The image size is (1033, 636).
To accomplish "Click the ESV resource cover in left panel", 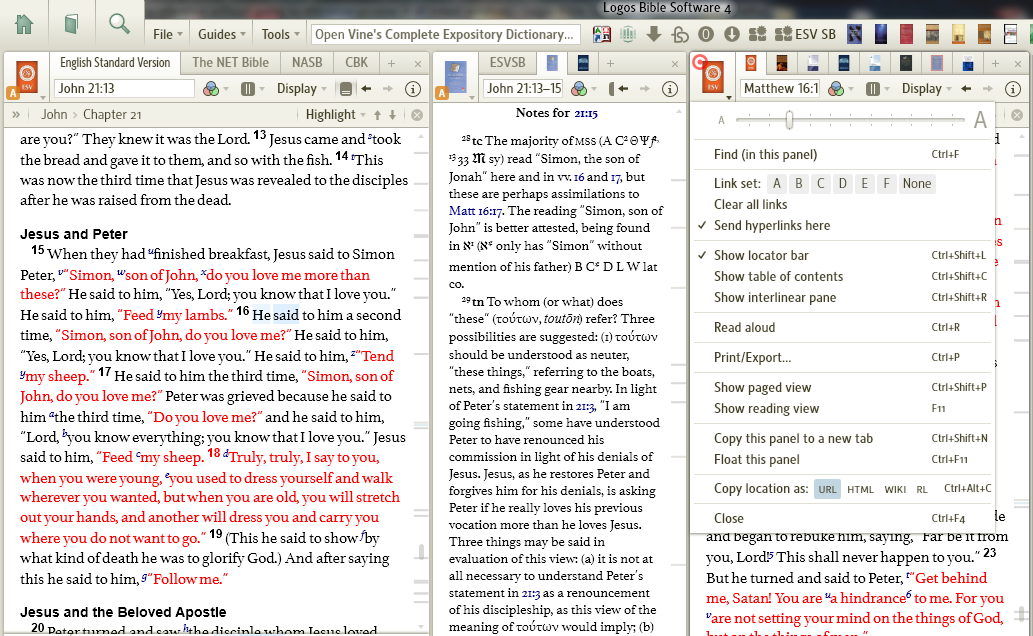I will (27, 77).
